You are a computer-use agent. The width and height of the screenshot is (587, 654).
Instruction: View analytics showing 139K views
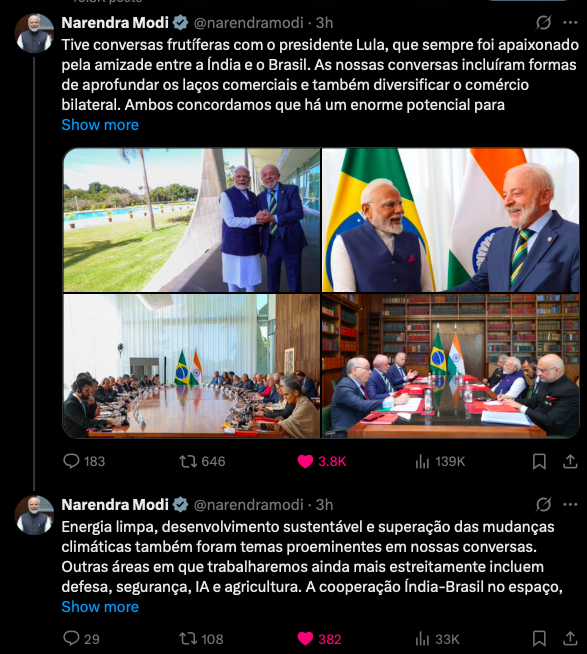pos(440,461)
